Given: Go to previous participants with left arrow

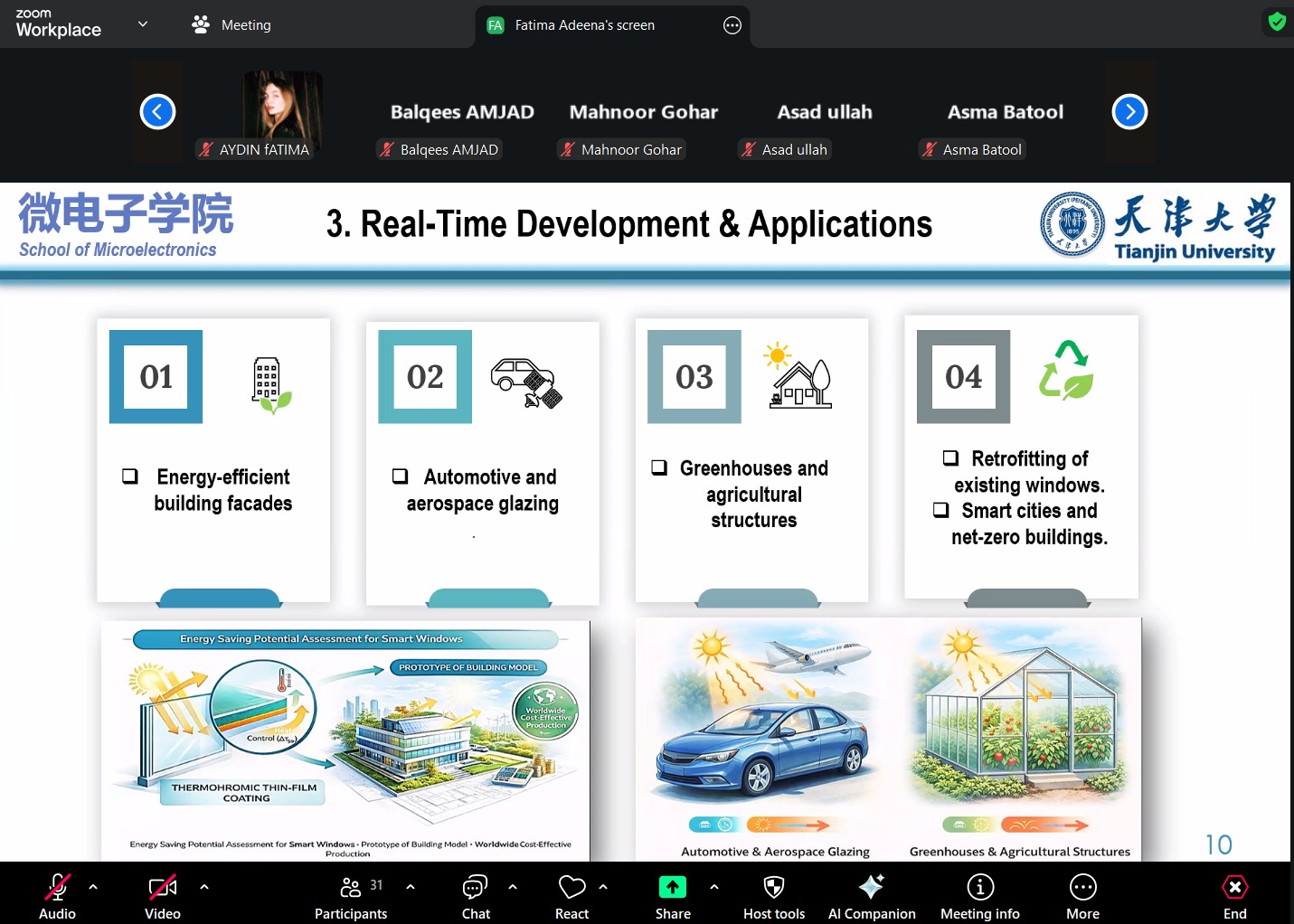Looking at the screenshot, I should [x=157, y=112].
